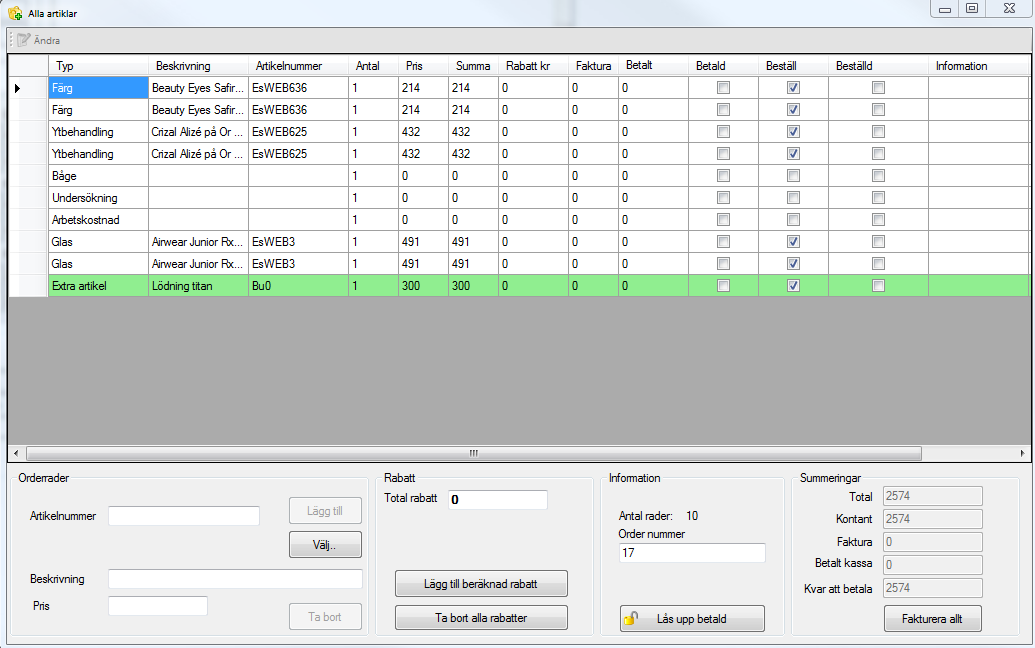
Task: Sort by the Pris column header
Action: tap(423, 66)
